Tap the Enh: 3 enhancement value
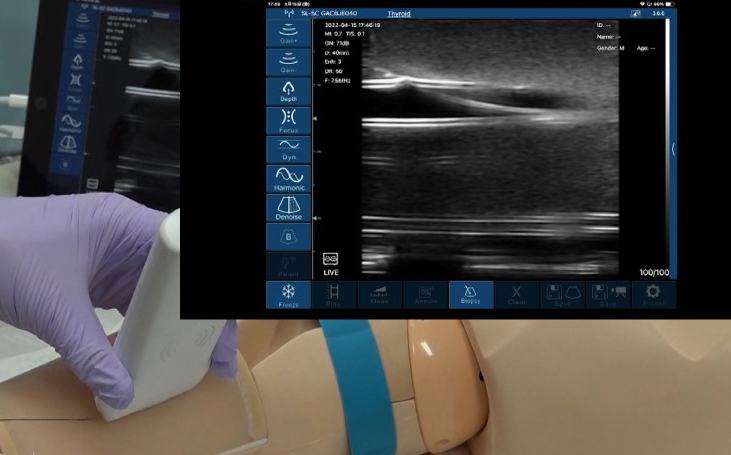731x455 pixels. click(x=333, y=62)
